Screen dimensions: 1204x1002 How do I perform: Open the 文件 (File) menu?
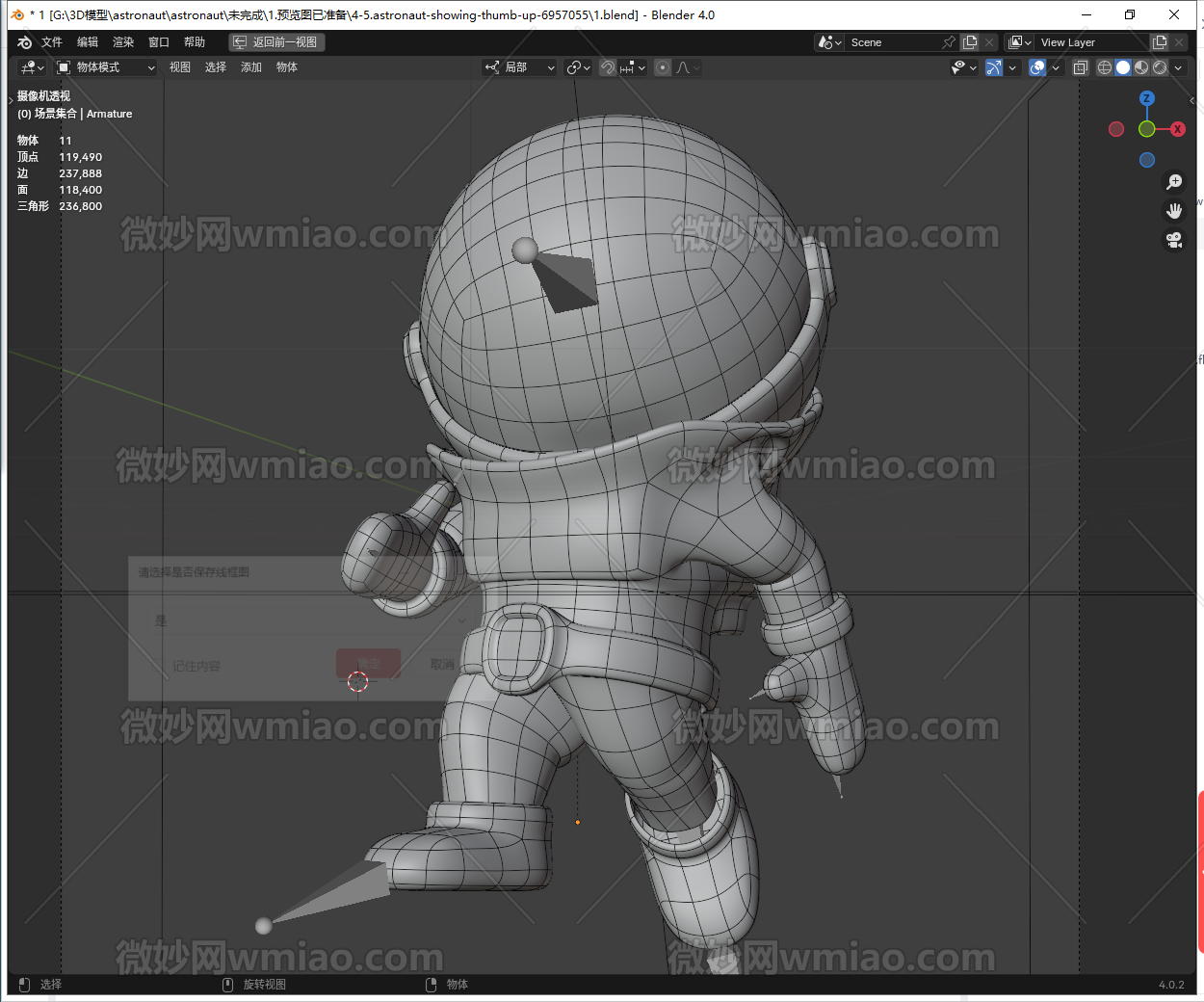[x=52, y=42]
